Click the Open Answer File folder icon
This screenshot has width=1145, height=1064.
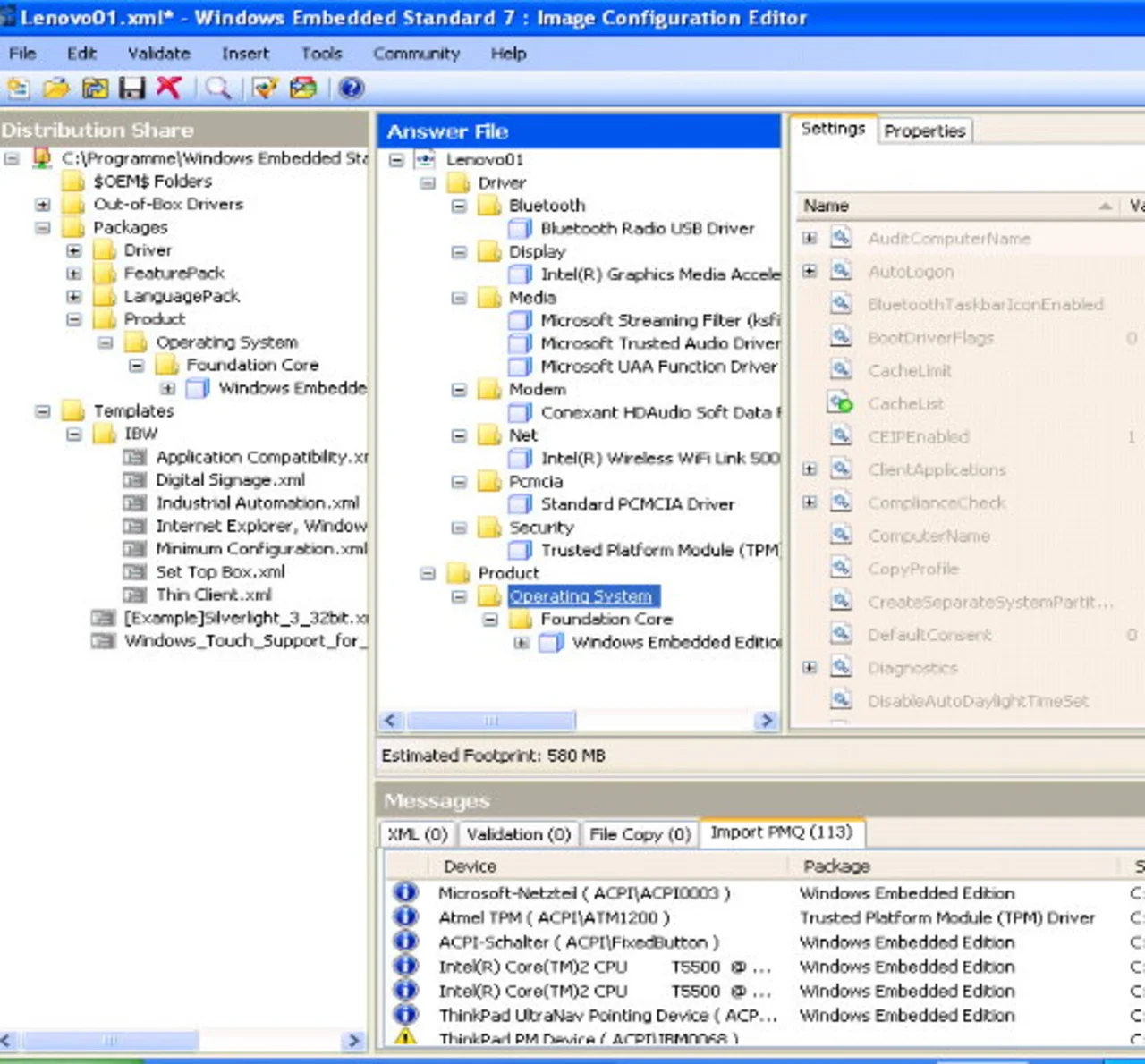click(x=56, y=88)
